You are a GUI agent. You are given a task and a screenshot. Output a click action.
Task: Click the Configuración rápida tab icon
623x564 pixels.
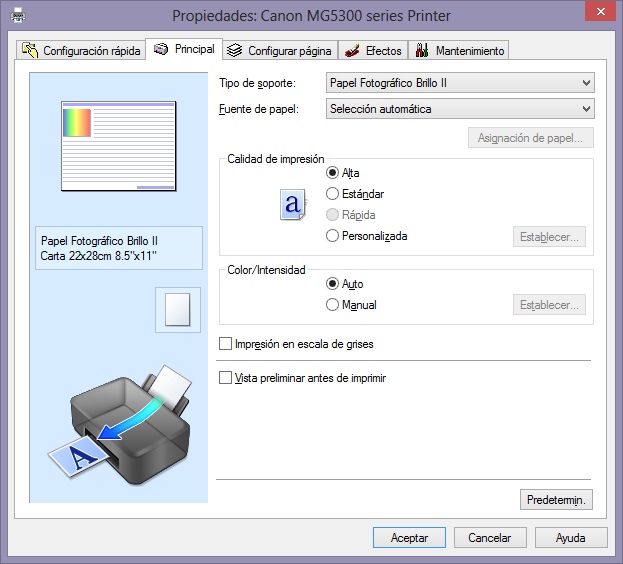point(30,50)
